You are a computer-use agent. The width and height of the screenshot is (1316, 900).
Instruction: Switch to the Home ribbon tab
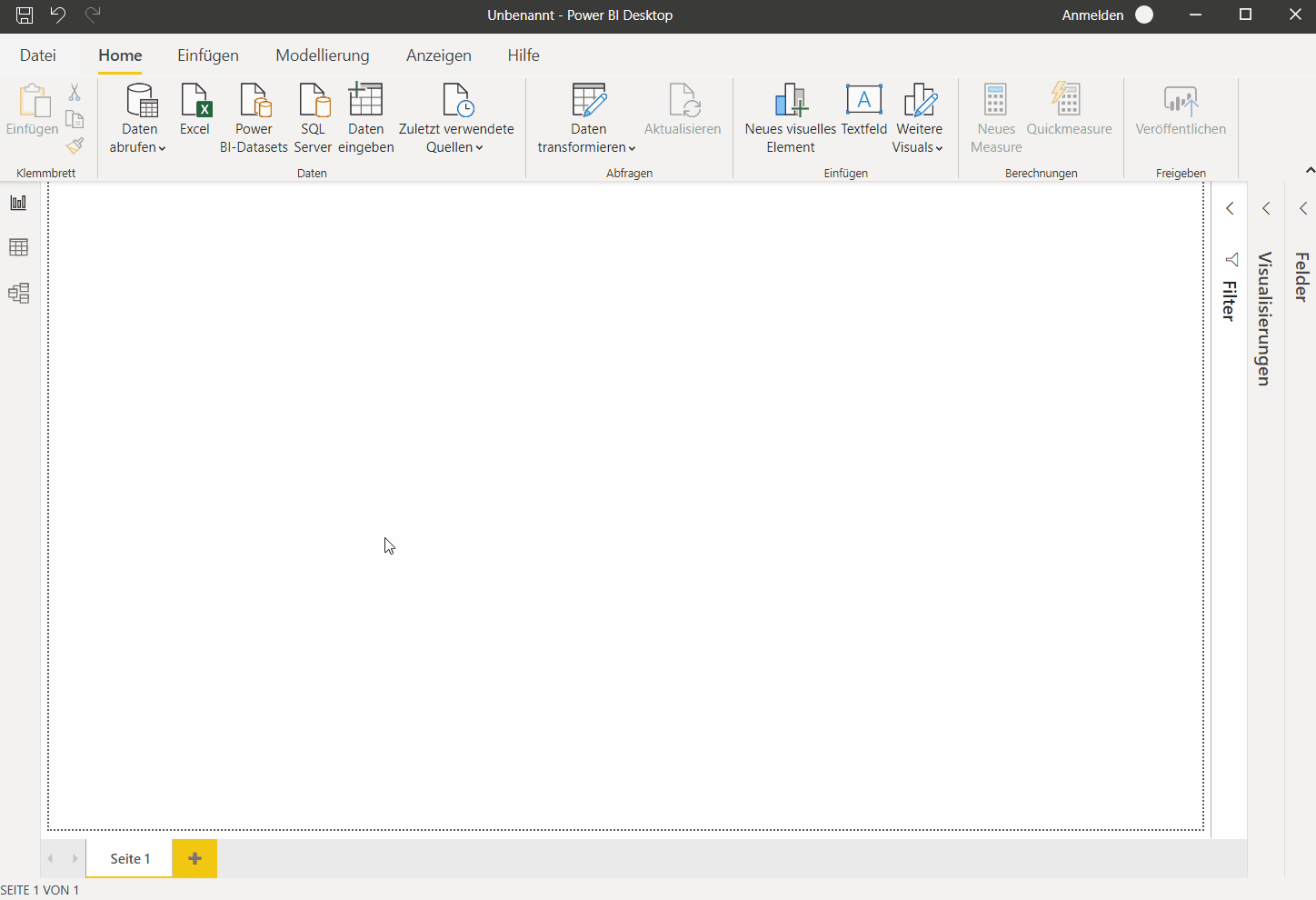point(120,55)
